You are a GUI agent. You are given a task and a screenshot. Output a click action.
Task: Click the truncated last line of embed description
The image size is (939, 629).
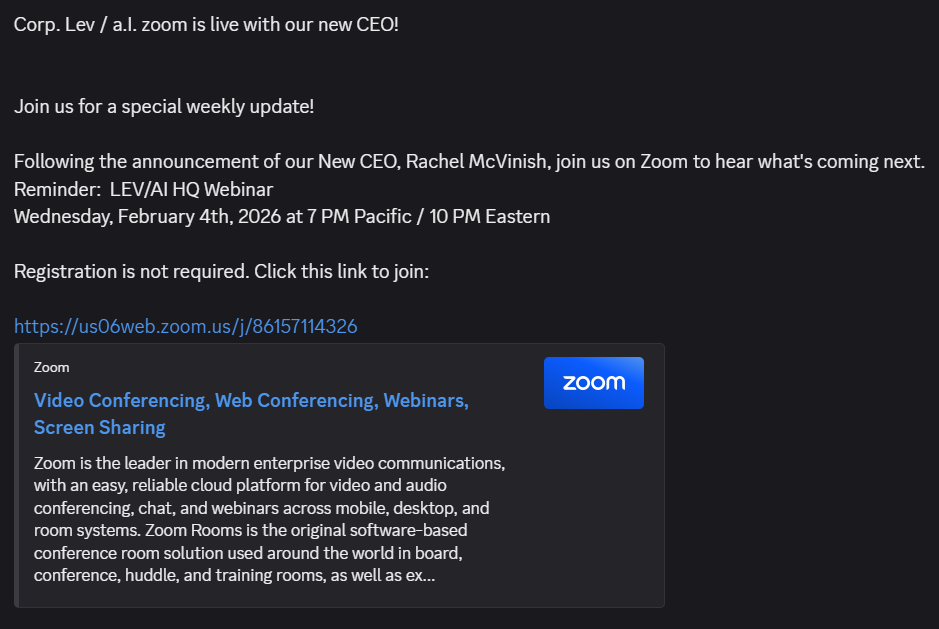[x=234, y=576]
